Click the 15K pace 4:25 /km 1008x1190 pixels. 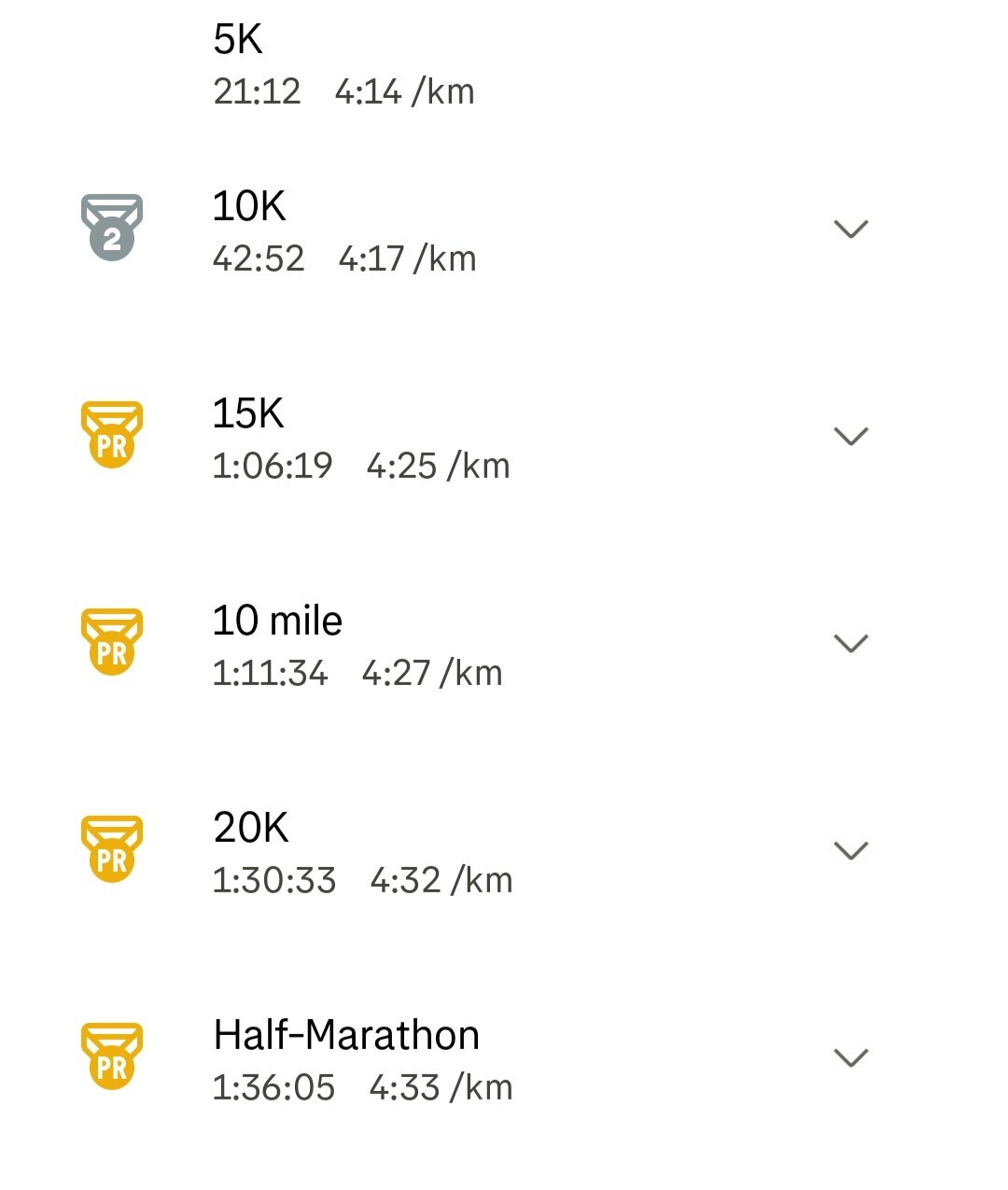pyautogui.click(x=438, y=466)
